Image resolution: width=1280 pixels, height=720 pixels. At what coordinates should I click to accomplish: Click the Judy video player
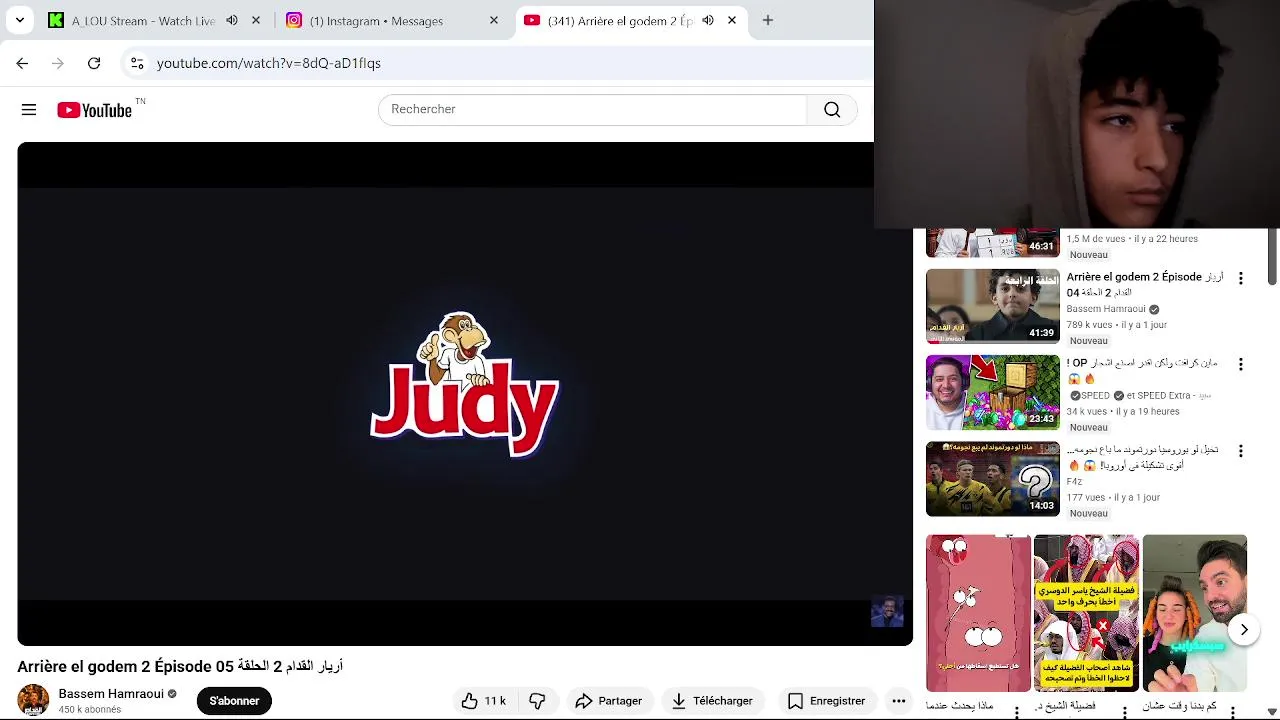click(465, 394)
